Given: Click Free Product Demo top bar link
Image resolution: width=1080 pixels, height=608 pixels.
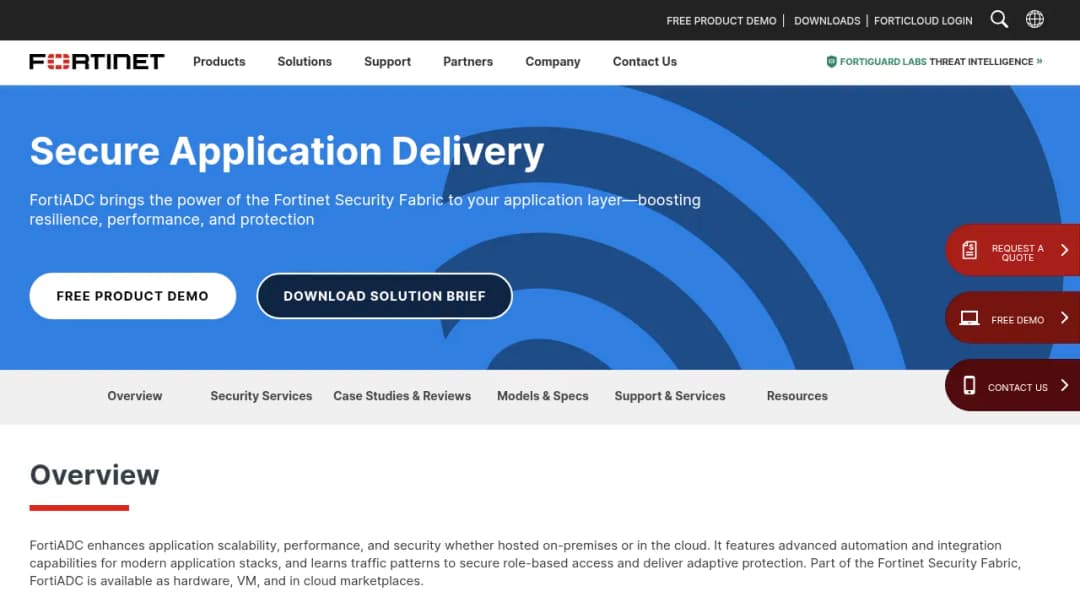Looking at the screenshot, I should (x=721, y=21).
